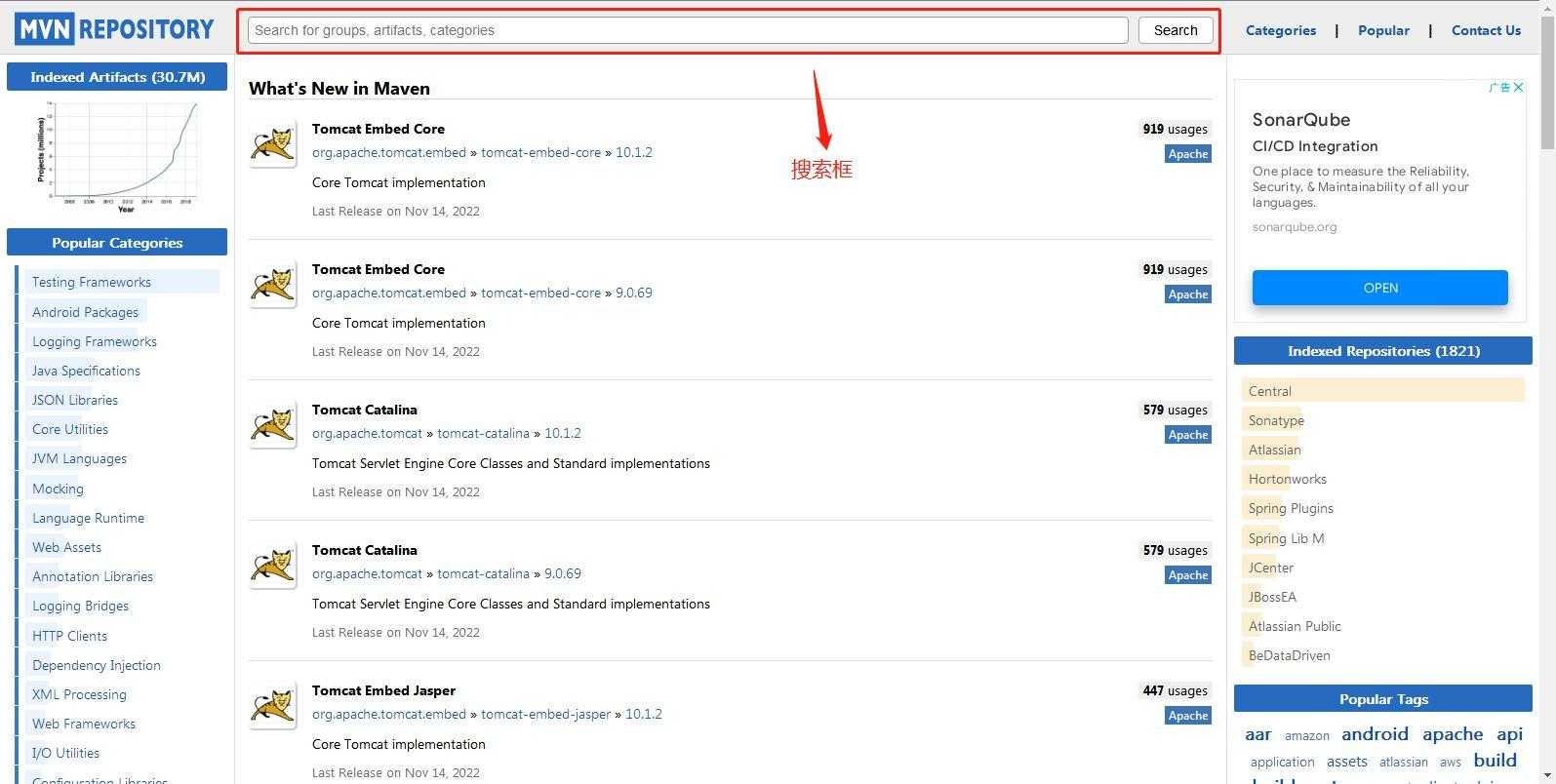The width and height of the screenshot is (1556, 784).
Task: Open the I/O Utilities category
Action: tap(65, 753)
